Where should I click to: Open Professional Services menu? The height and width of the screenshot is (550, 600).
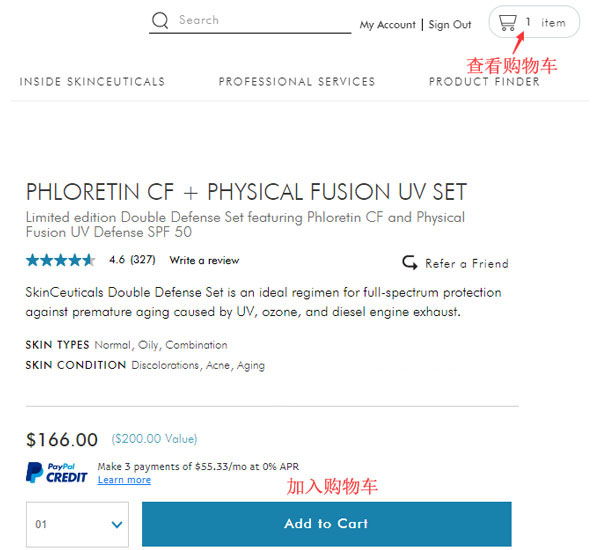pyautogui.click(x=297, y=82)
